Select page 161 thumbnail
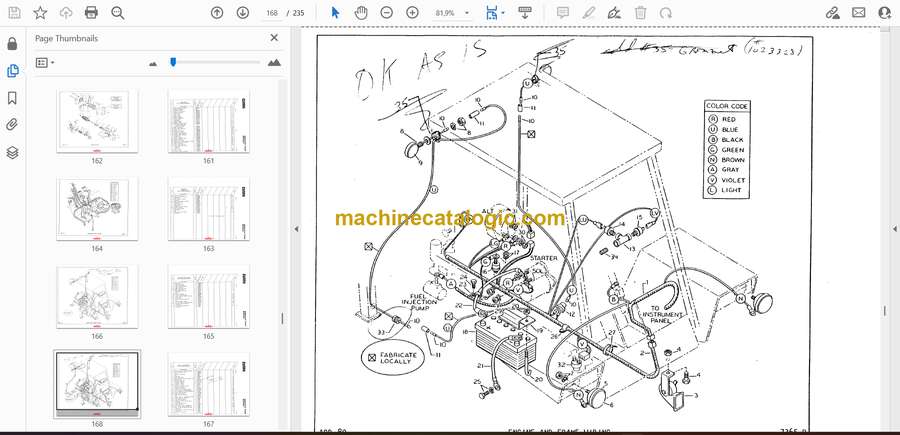Screen dimensions: 900x435 [208, 121]
